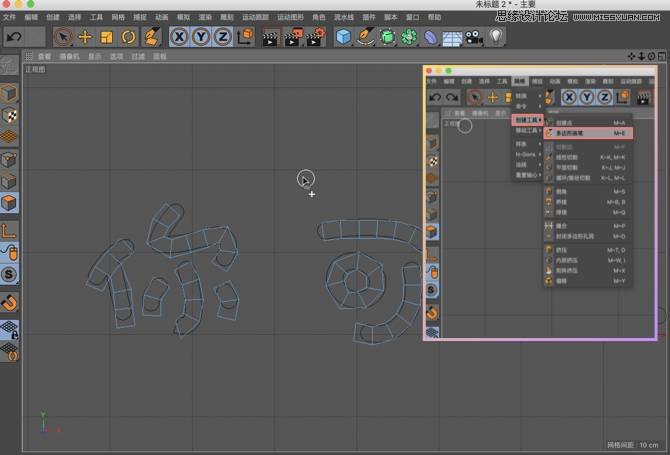Add a Cube primitive object

(x=343, y=37)
